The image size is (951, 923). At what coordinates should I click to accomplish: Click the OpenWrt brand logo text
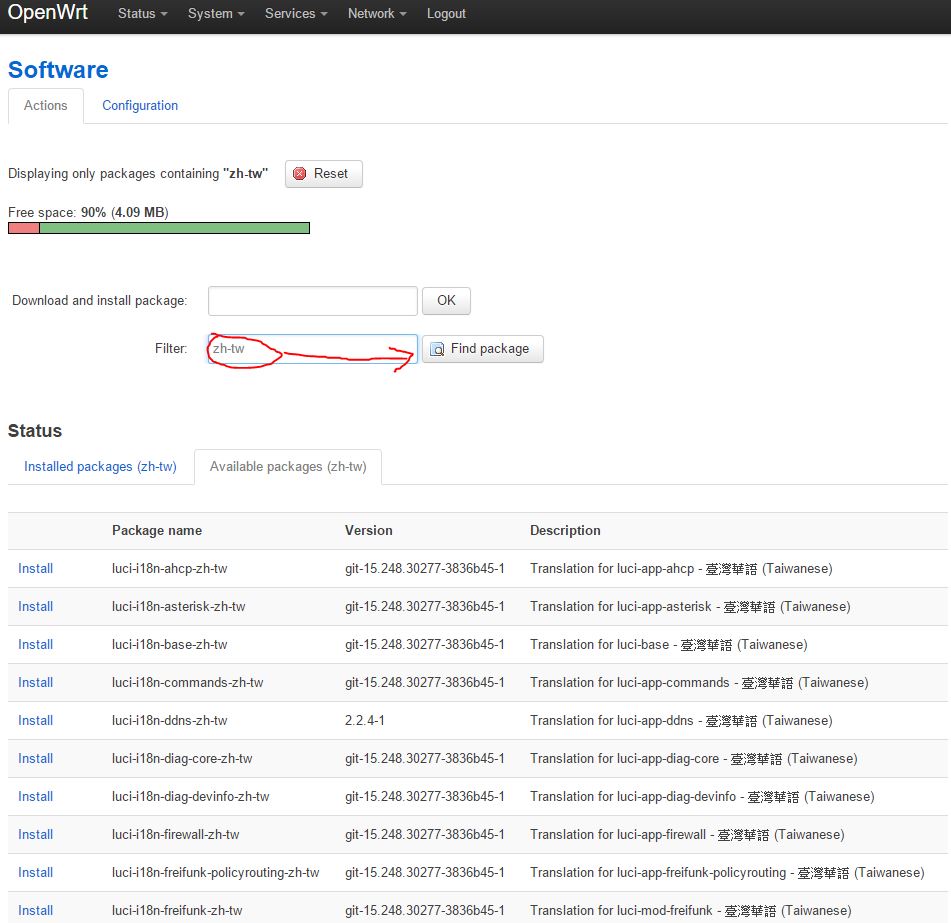47,12
